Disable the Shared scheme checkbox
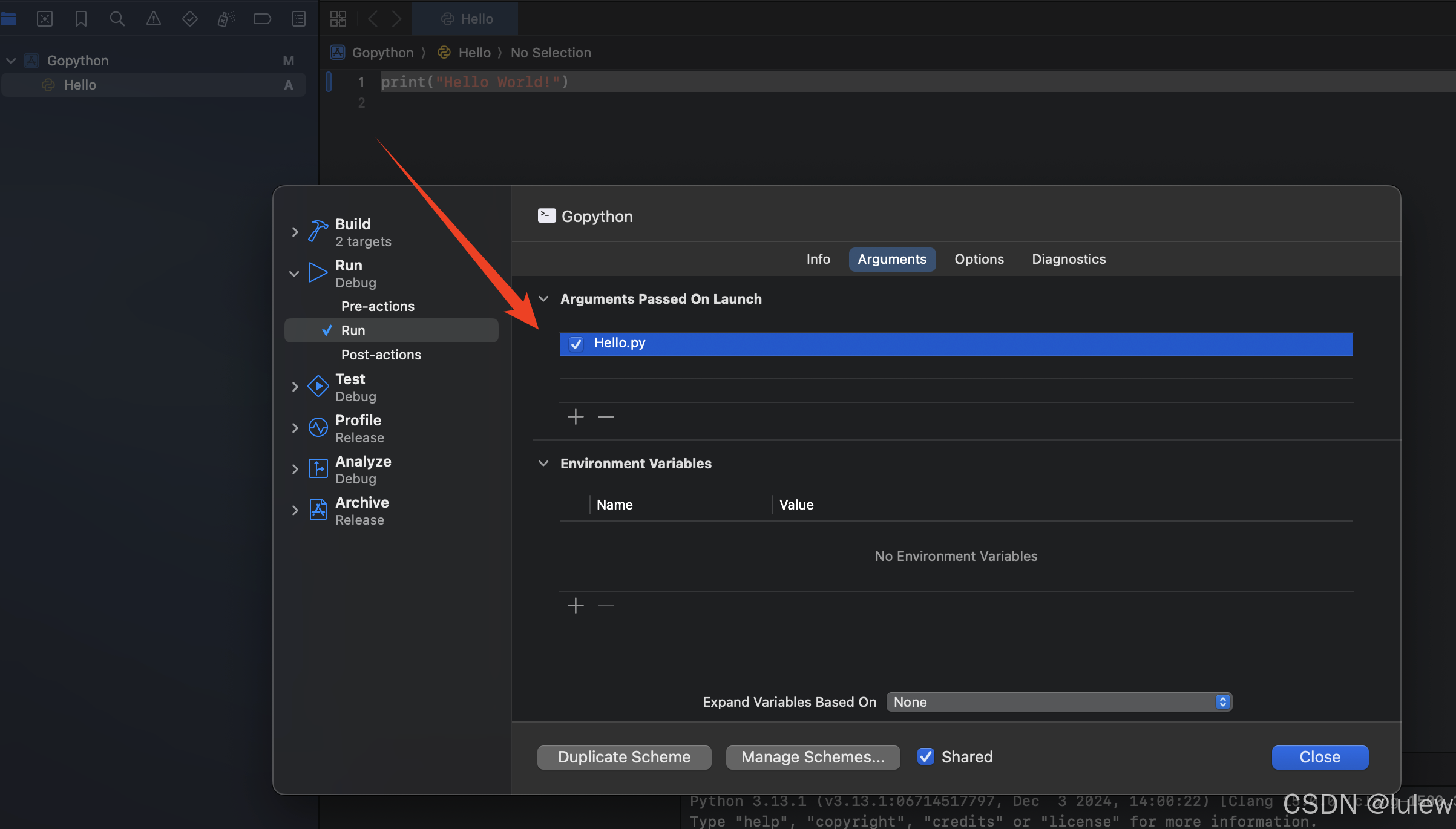This screenshot has height=829, width=1456. (925, 756)
